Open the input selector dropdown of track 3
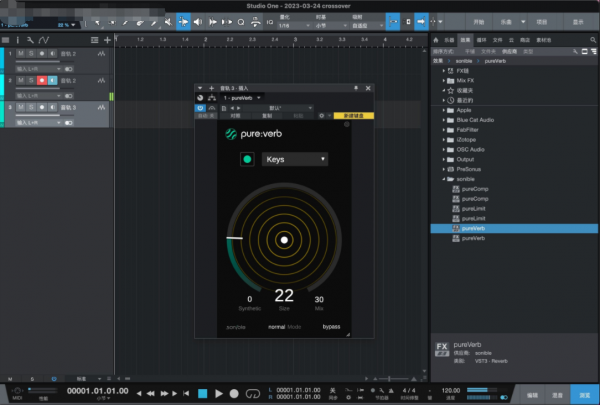Image resolution: width=600 pixels, height=405 pixels. click(38, 122)
